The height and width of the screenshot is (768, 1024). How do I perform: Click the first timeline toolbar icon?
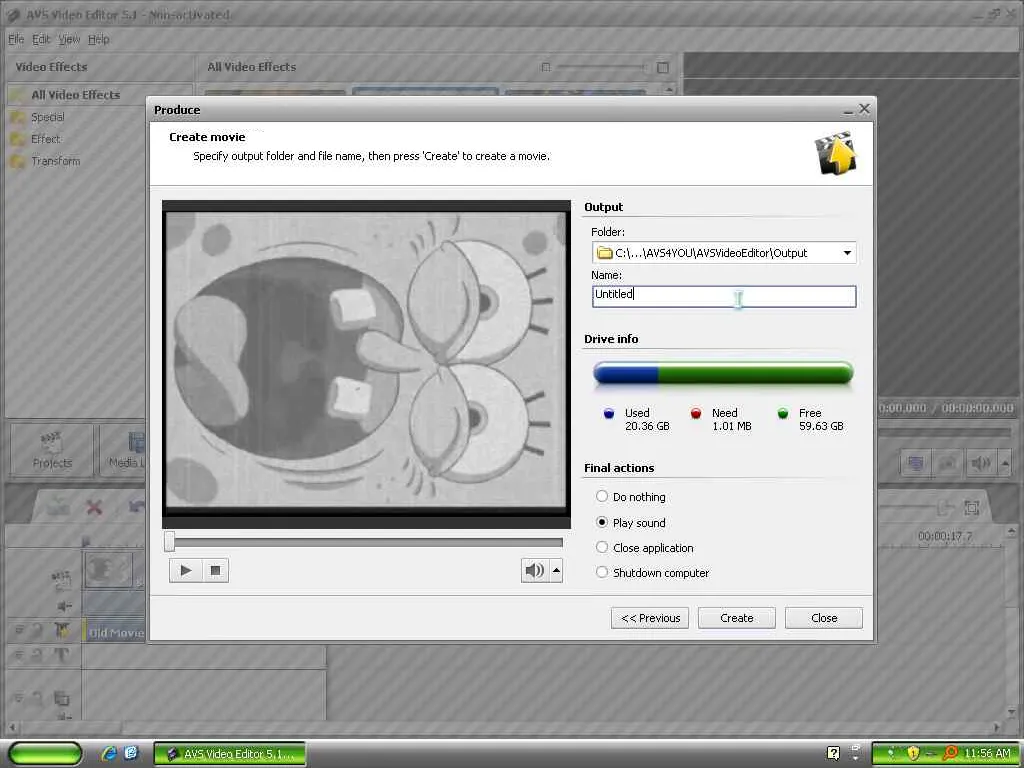tap(57, 506)
